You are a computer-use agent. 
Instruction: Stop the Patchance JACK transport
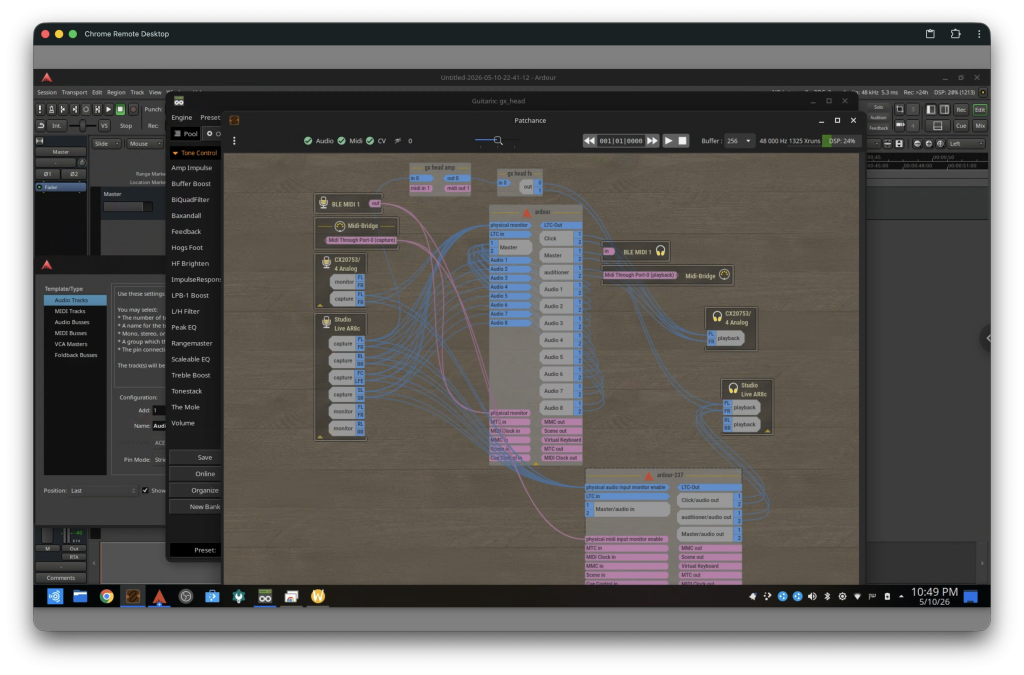(x=682, y=140)
